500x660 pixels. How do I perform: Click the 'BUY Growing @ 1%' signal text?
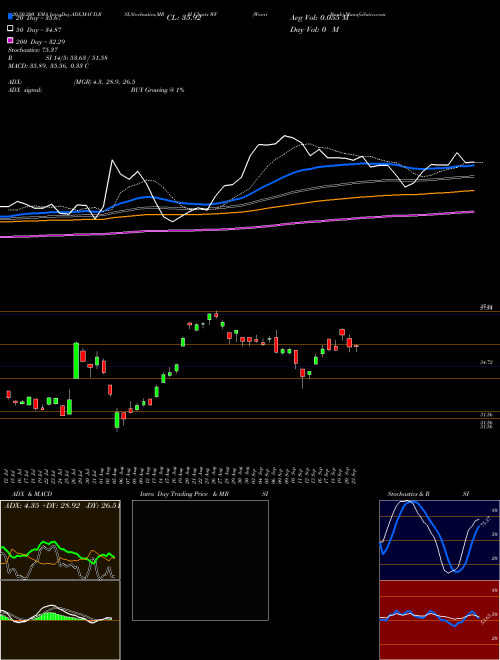point(157,90)
